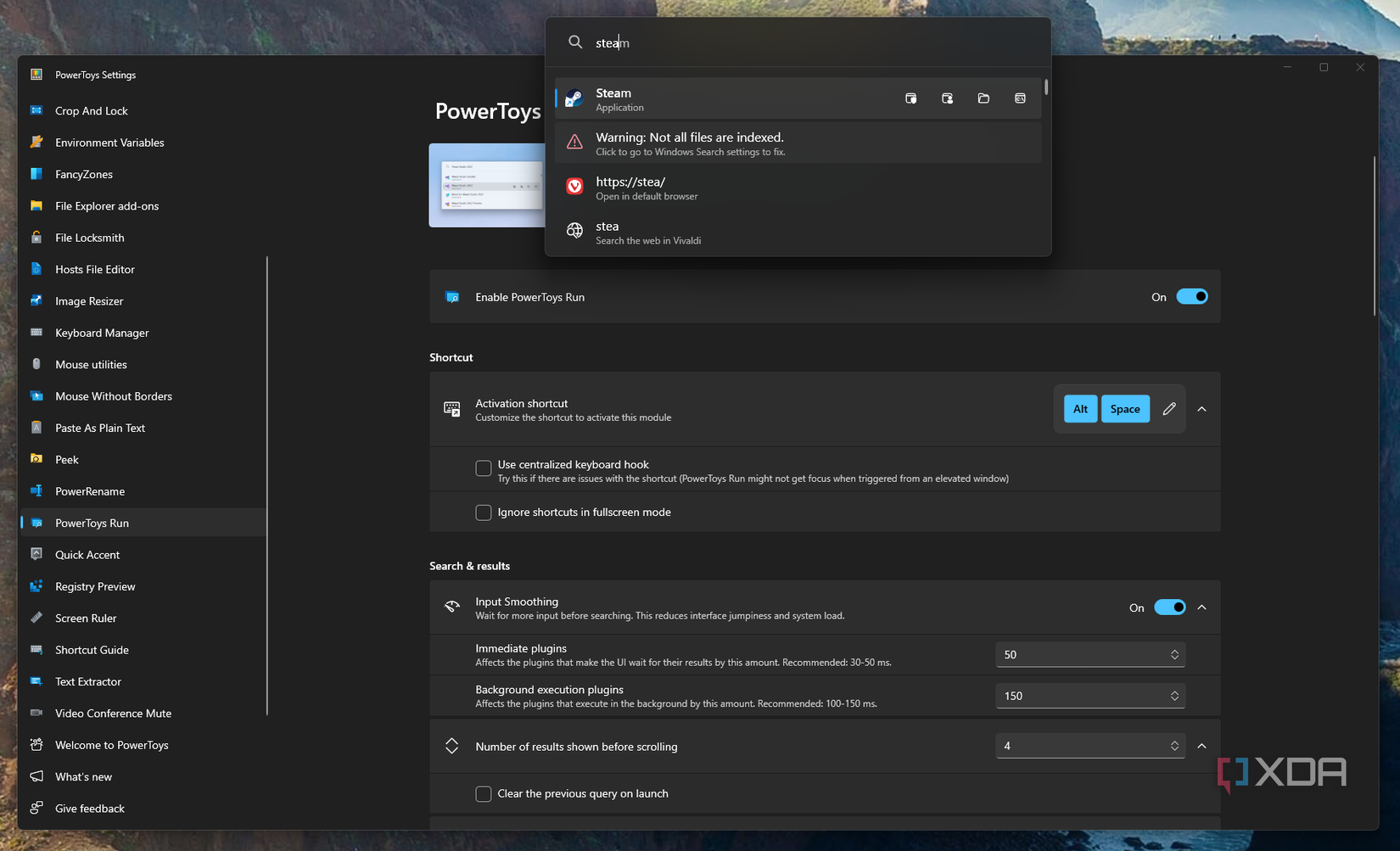Select Mouse Without Borders in sidebar
Image resolution: width=1400 pixels, height=851 pixels.
[x=143, y=396]
